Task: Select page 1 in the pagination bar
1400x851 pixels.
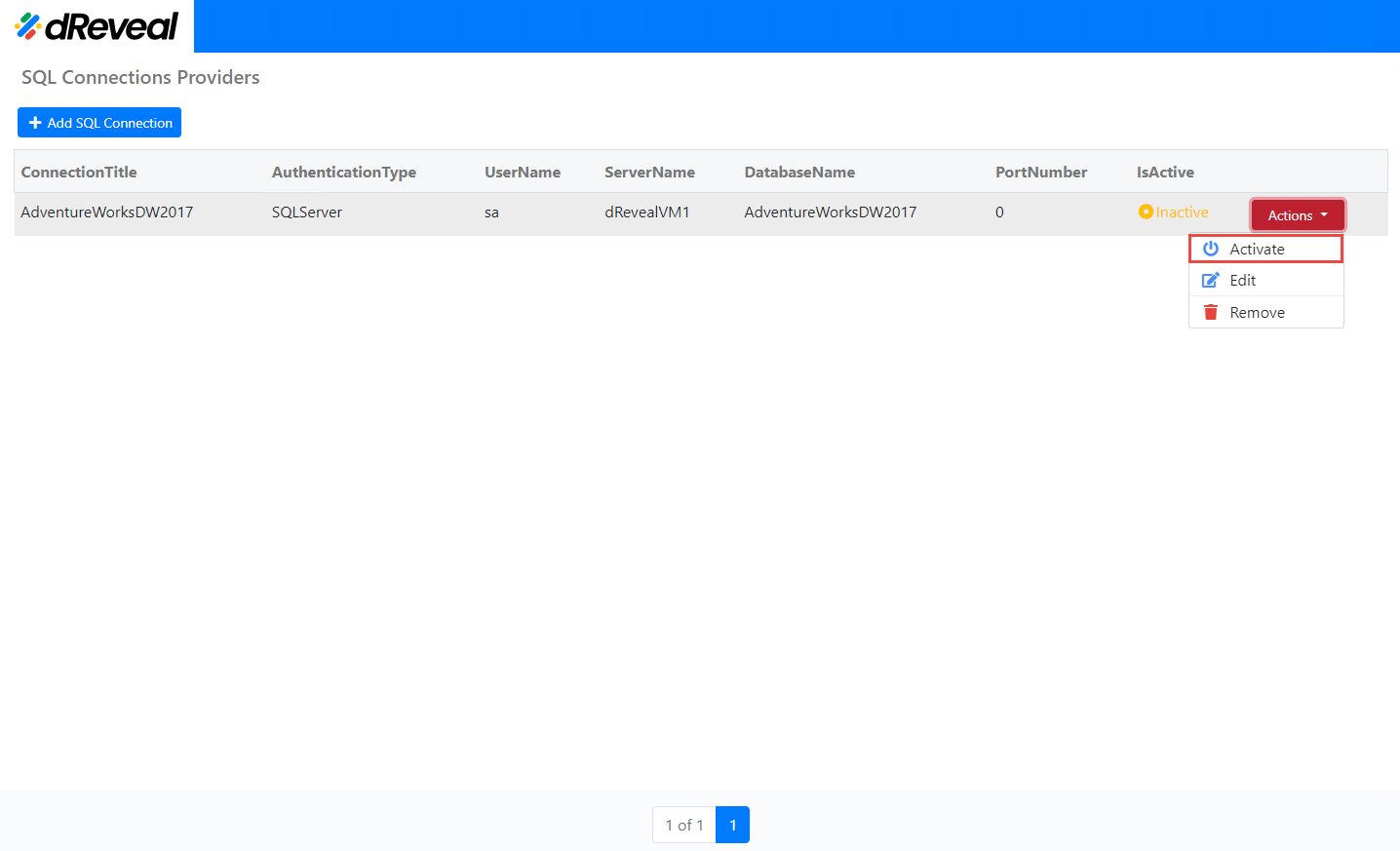Action: (x=732, y=824)
